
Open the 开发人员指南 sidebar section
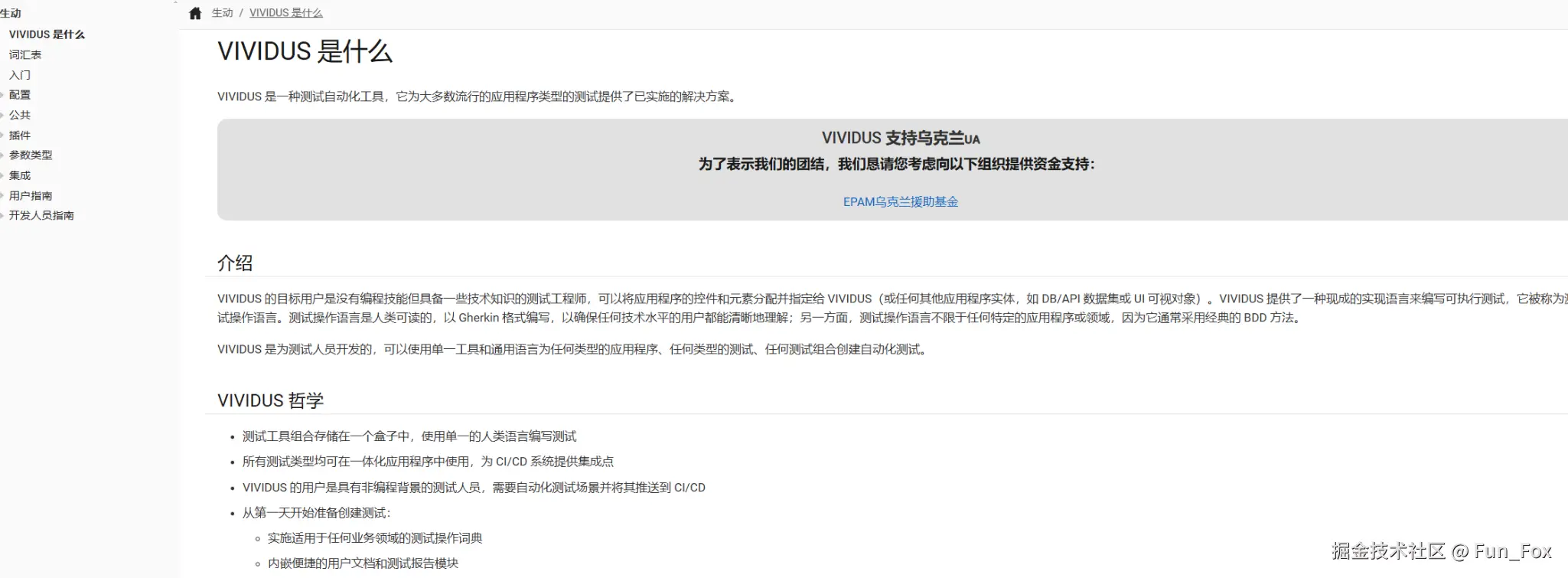pyautogui.click(x=41, y=216)
